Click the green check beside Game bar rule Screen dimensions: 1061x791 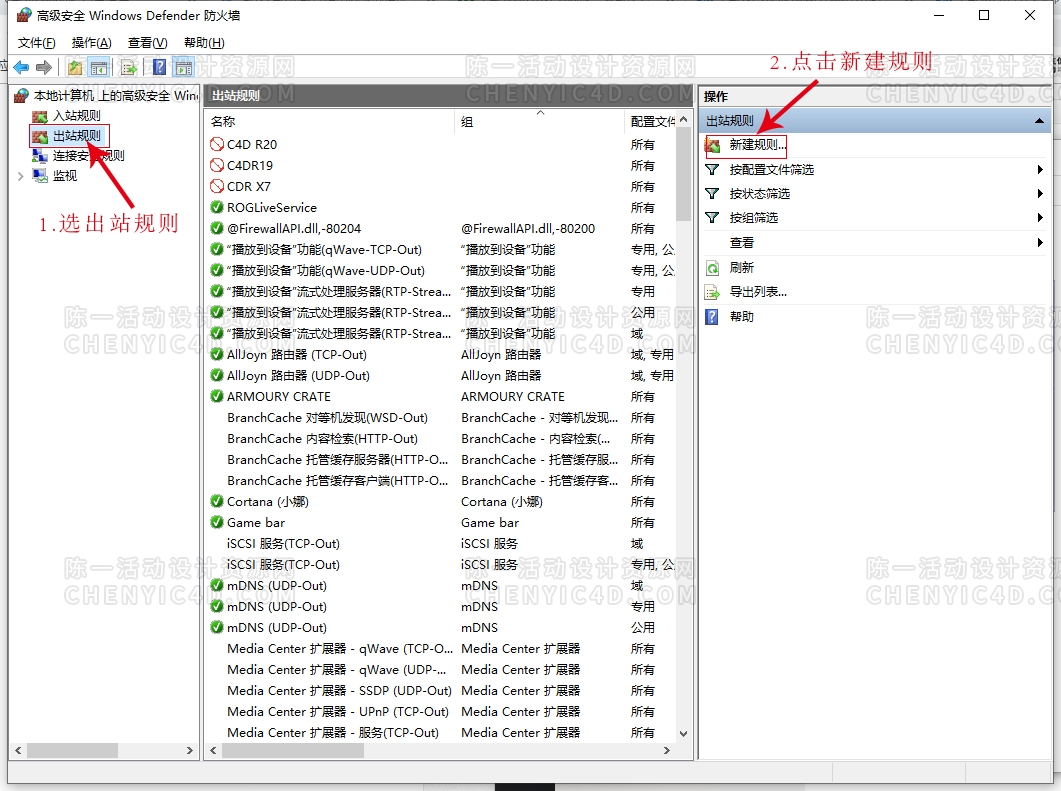click(x=217, y=522)
